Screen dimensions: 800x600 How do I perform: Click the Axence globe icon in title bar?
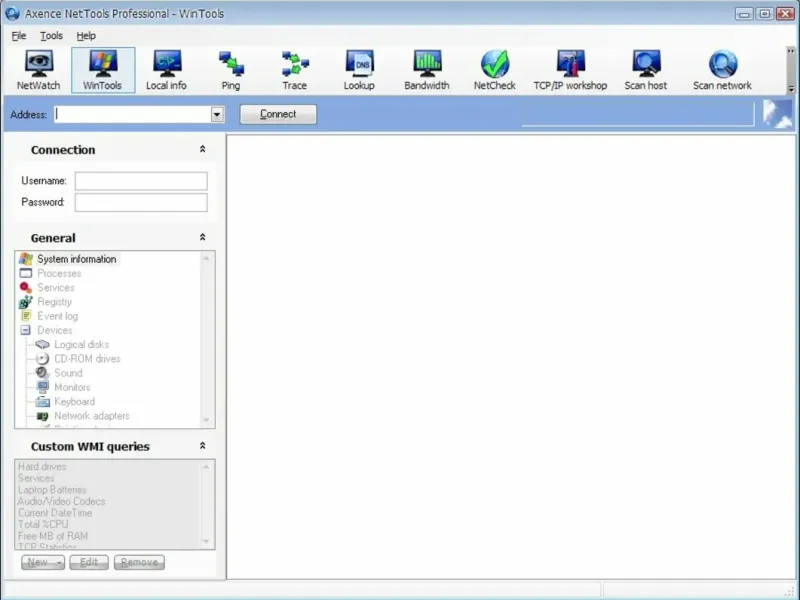[13, 13]
